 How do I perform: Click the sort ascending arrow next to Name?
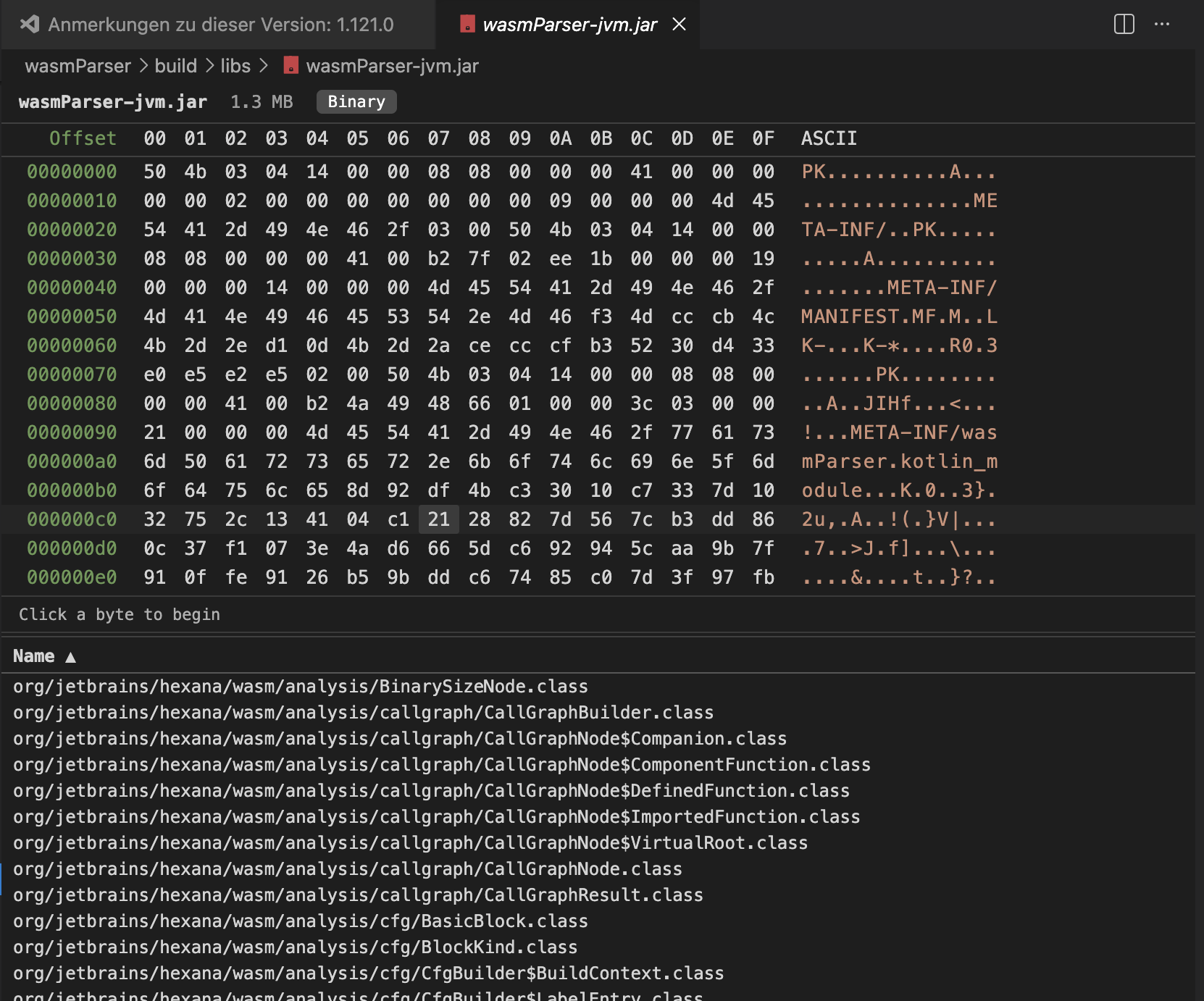coord(70,657)
